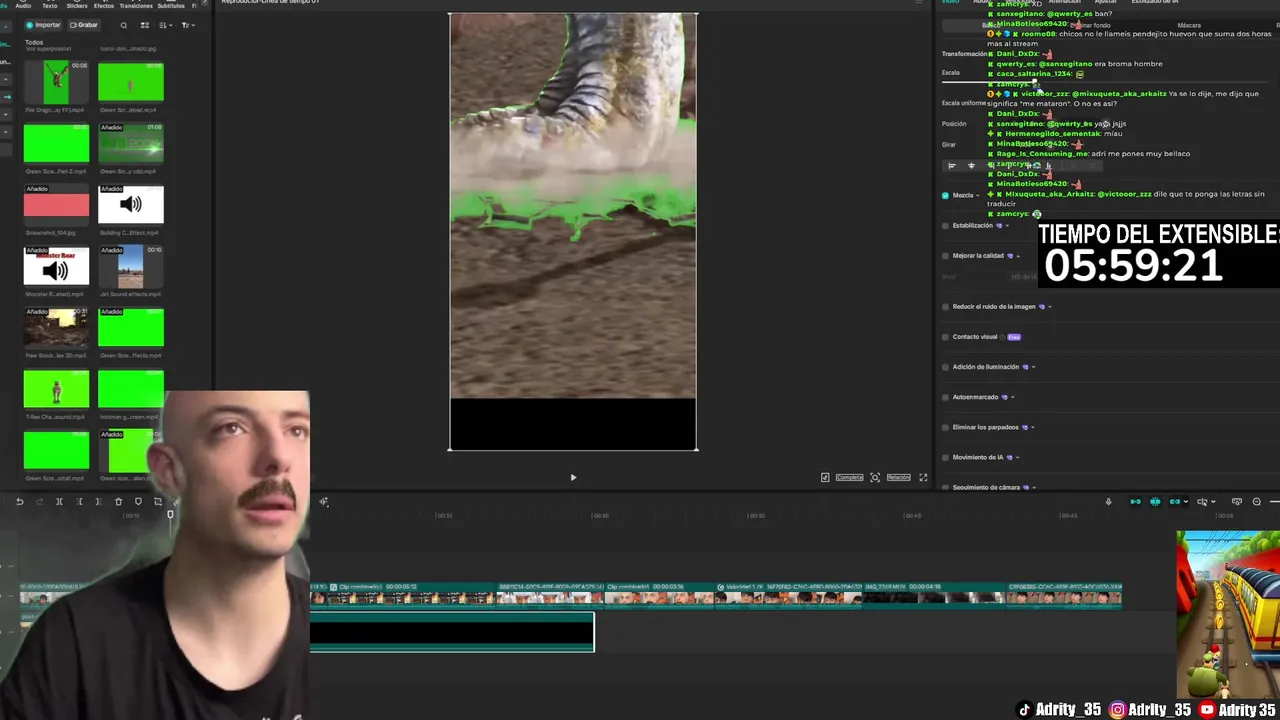The image size is (1280, 720).
Task: Toggle main track magnet icon
Action: coord(1135,502)
